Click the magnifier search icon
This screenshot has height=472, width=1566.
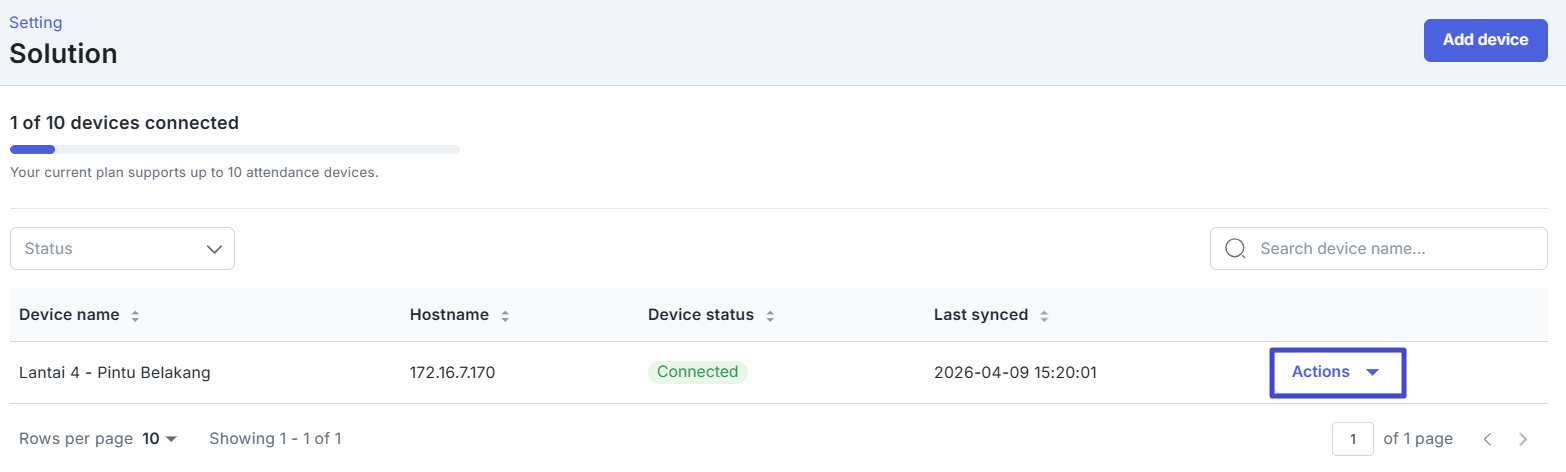pos(1235,249)
